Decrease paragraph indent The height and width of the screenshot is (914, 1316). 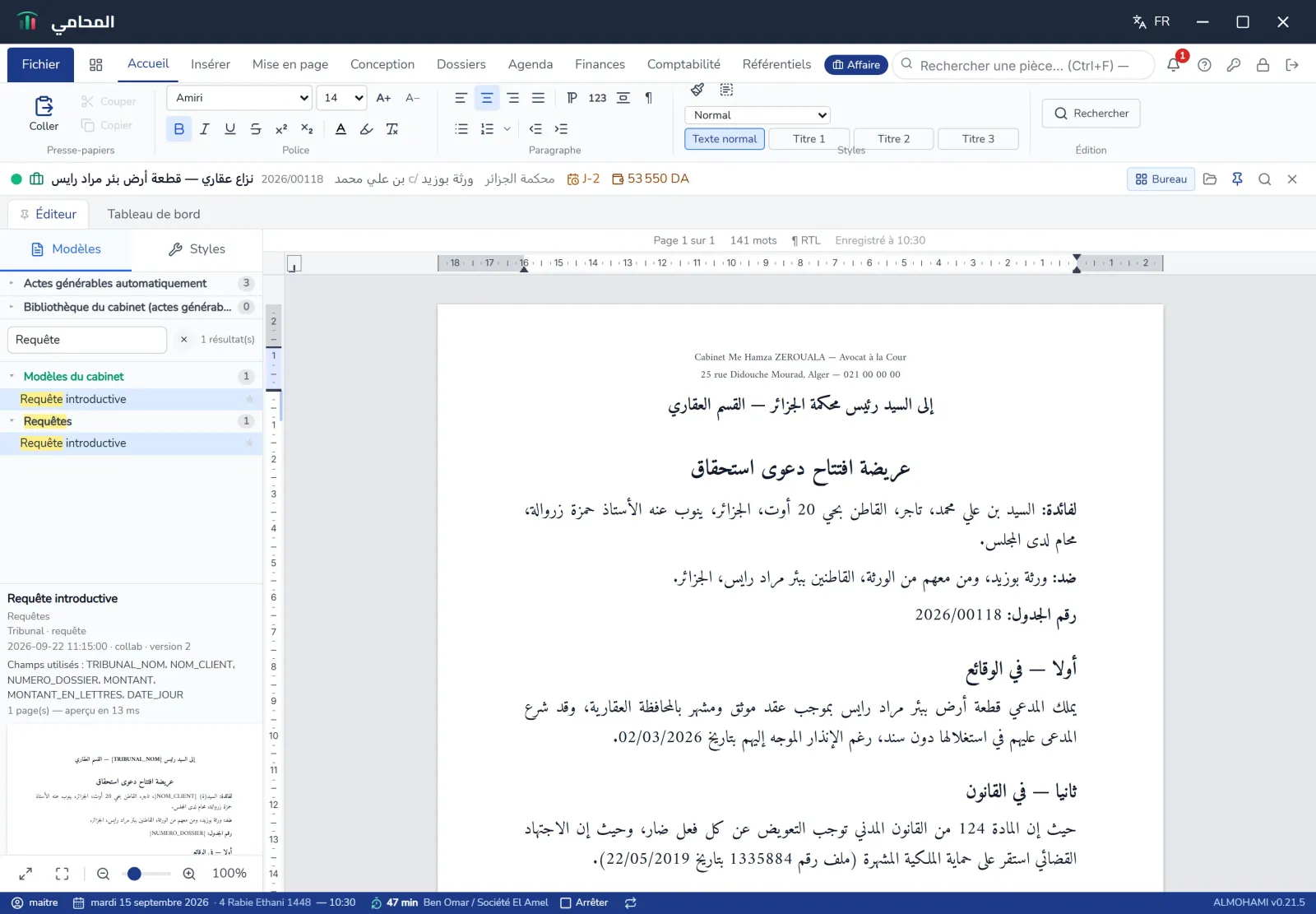(x=535, y=129)
